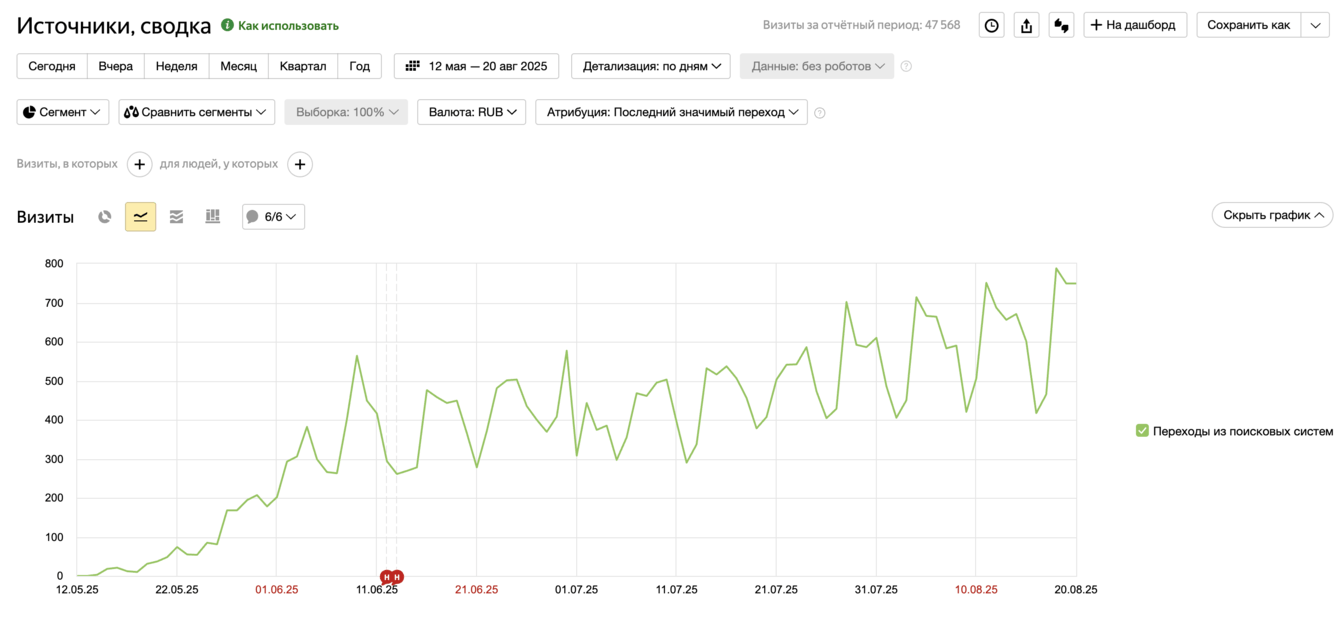Select the Год period tab

(360, 66)
